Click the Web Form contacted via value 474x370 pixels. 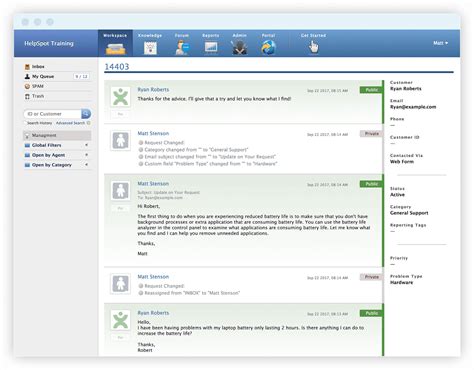402,162
